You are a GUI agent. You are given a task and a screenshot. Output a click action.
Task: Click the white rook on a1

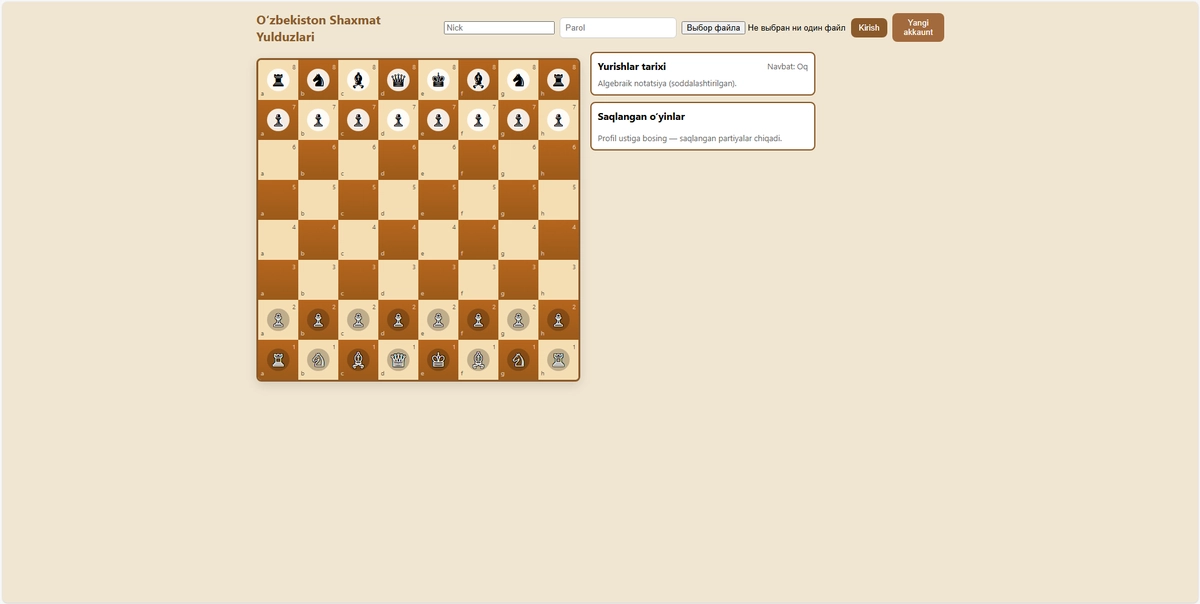pos(278,359)
